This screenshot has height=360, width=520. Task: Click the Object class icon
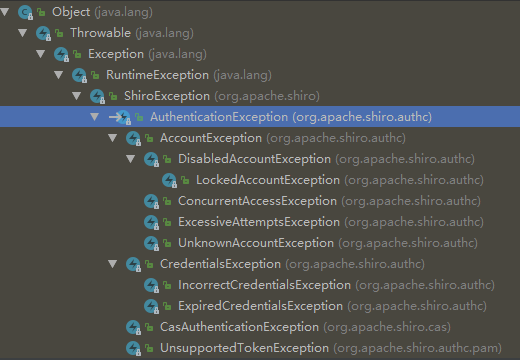pos(25,13)
